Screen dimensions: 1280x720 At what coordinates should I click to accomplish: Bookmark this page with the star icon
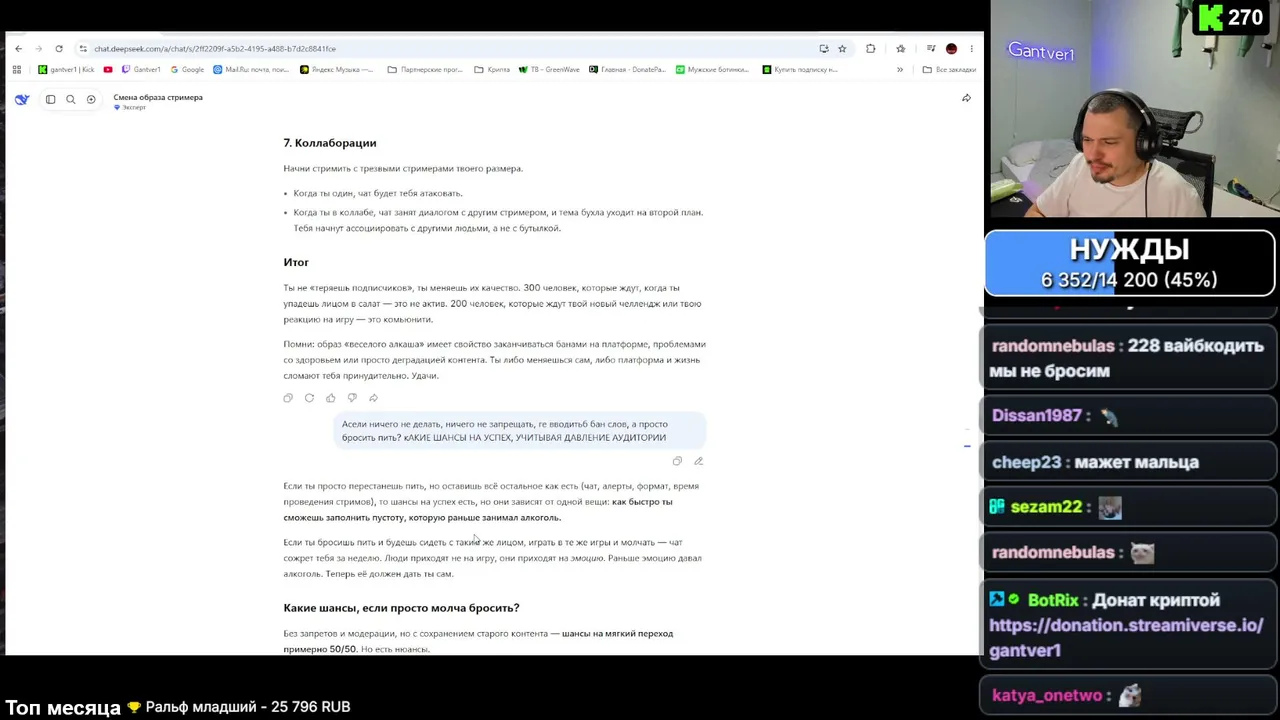click(842, 48)
